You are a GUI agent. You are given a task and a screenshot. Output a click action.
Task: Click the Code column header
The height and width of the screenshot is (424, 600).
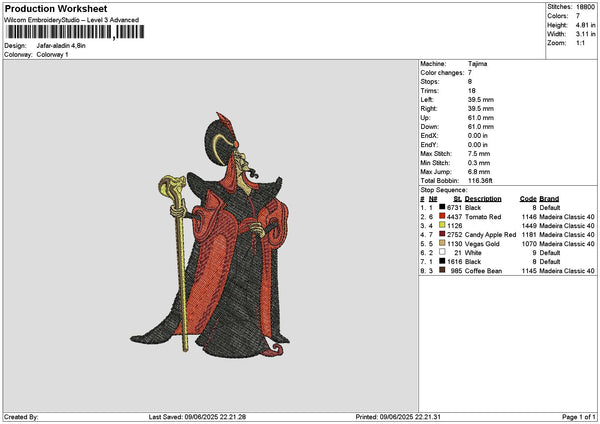[x=528, y=199]
